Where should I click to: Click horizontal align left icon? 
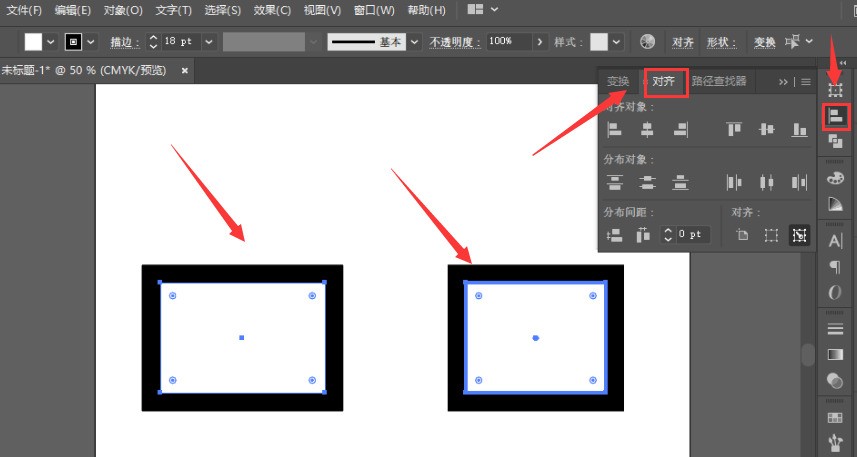coord(614,130)
